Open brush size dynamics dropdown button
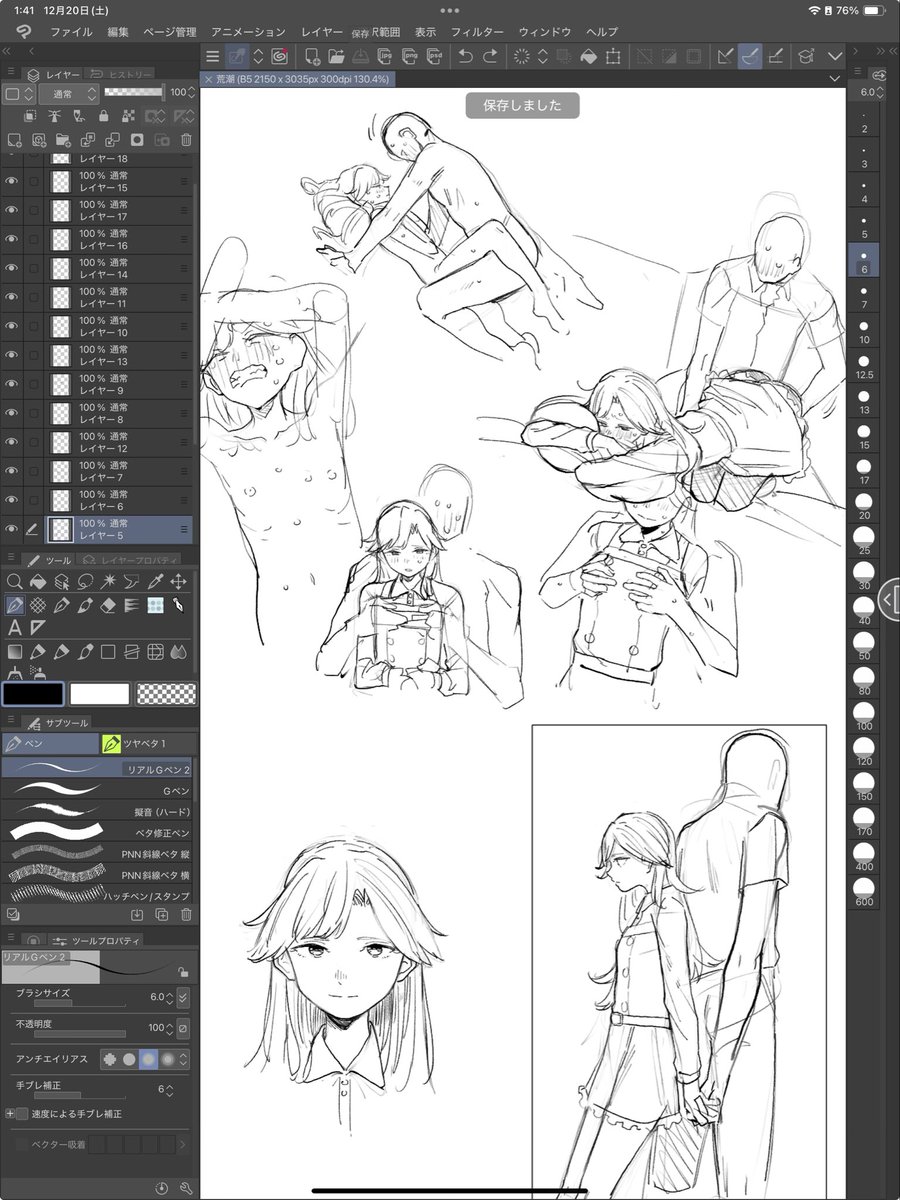The width and height of the screenshot is (900, 1200). pyautogui.click(x=183, y=997)
